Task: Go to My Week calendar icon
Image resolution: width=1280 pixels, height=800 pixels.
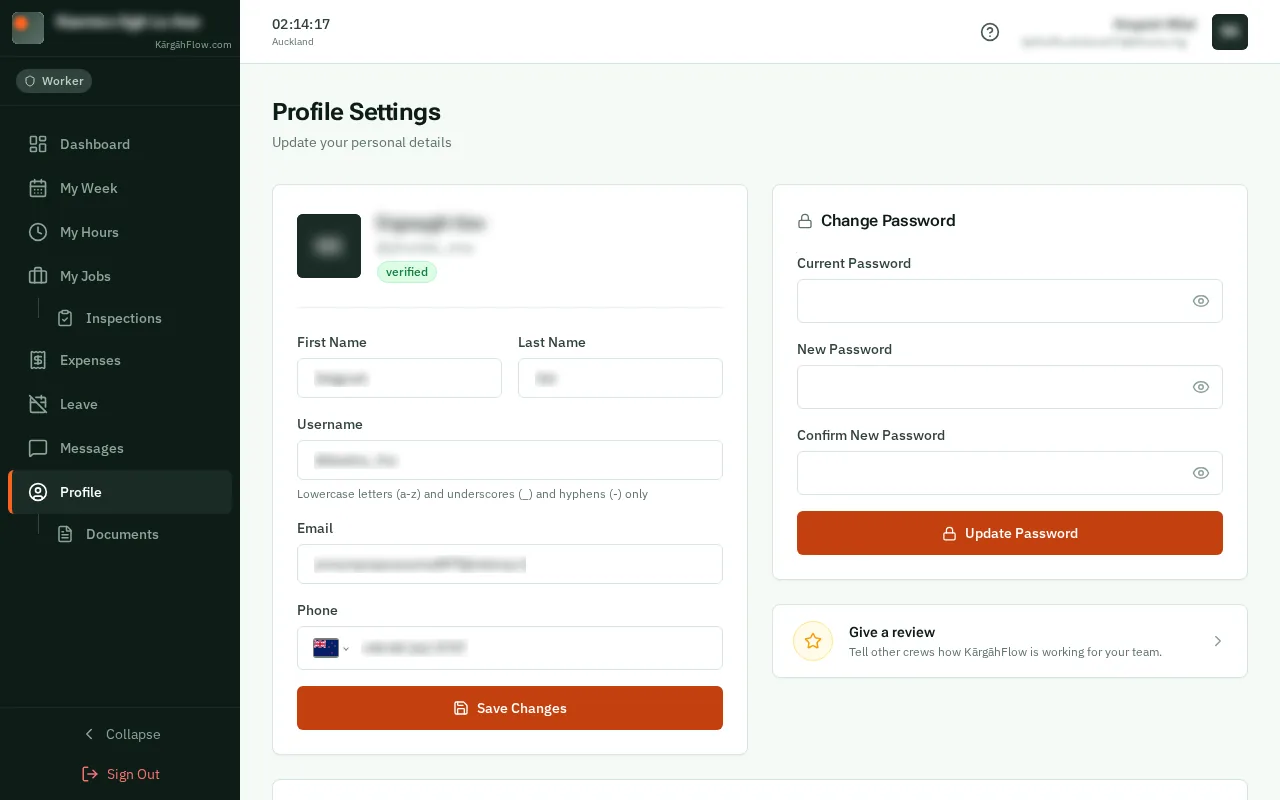Action: (x=38, y=188)
